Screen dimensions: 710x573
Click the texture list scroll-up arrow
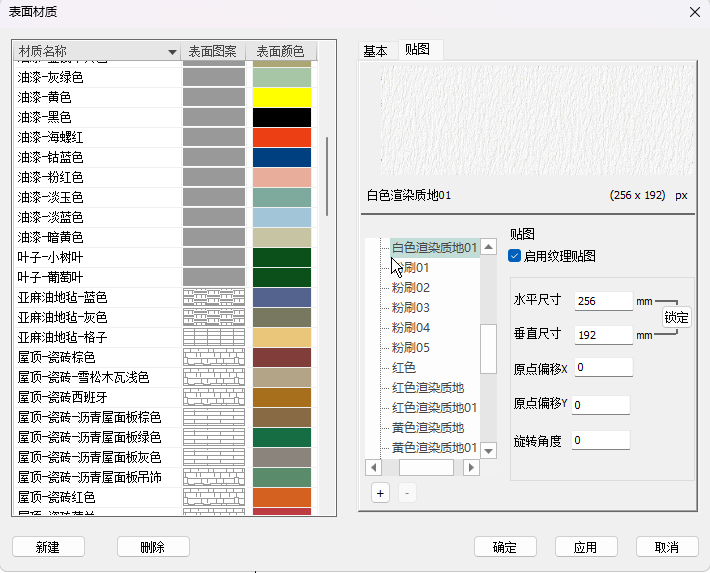(488, 247)
